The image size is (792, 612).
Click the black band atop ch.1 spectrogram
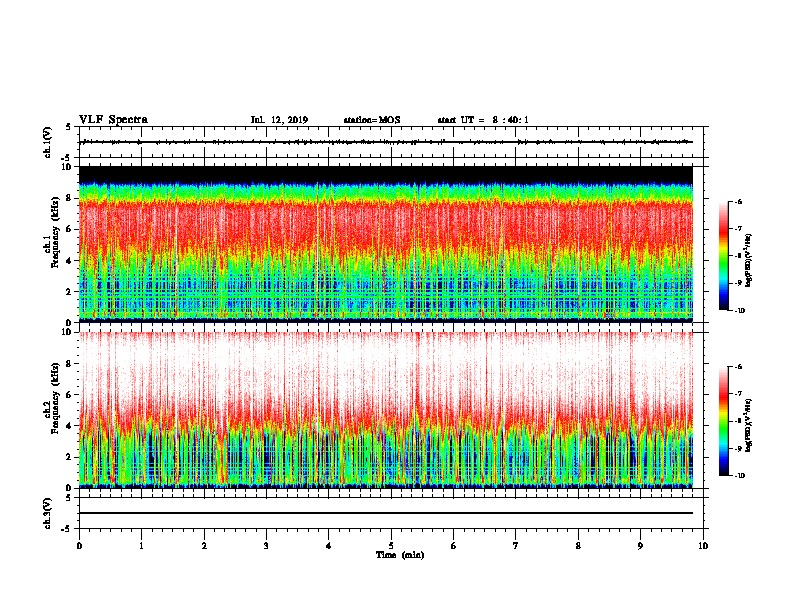pos(386,174)
